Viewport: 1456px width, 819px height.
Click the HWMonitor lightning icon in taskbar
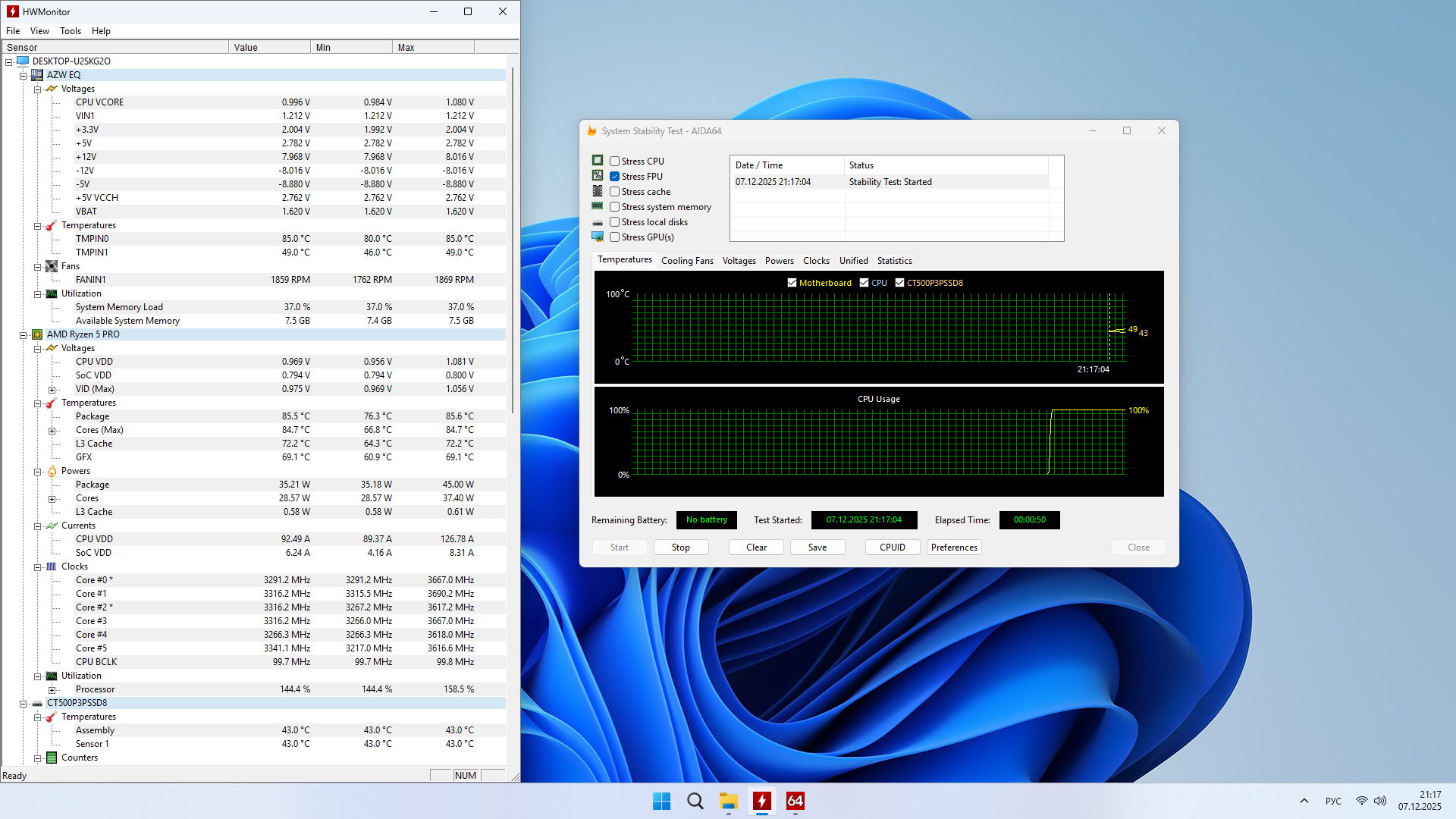pyautogui.click(x=761, y=801)
